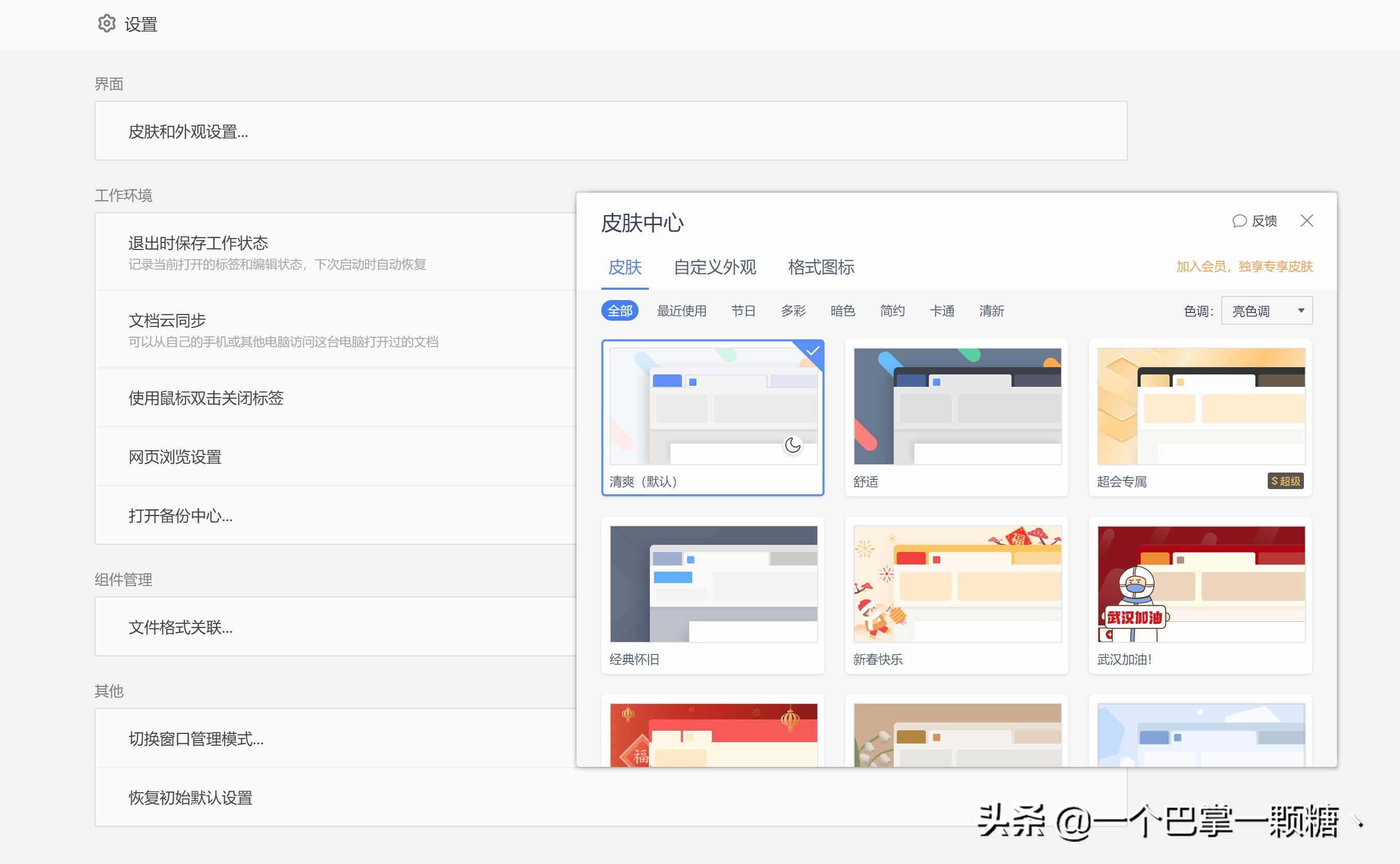Click 切换窗口管理模式 option
1400x864 pixels.
click(195, 739)
